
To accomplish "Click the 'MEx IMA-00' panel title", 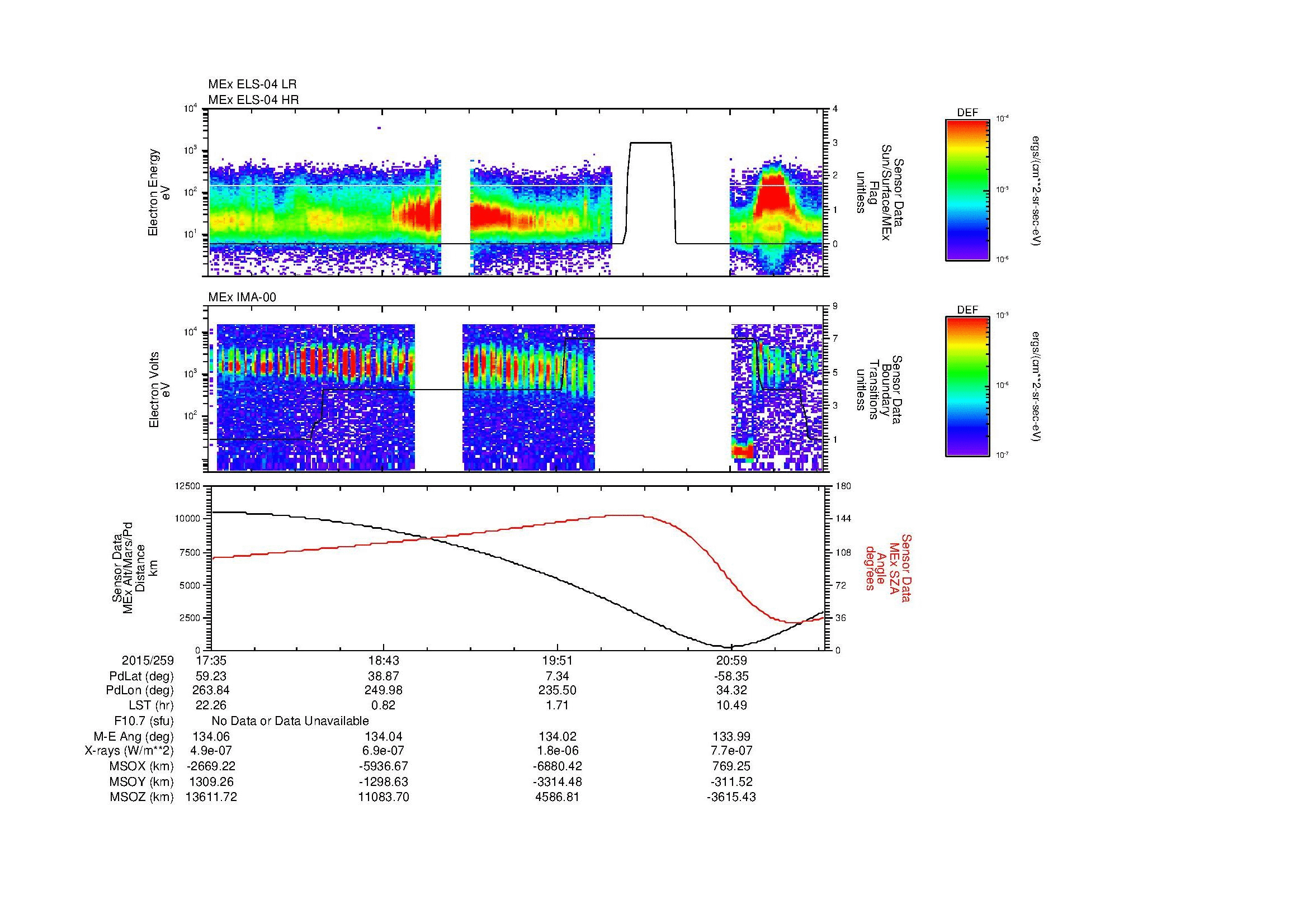I will [x=242, y=297].
